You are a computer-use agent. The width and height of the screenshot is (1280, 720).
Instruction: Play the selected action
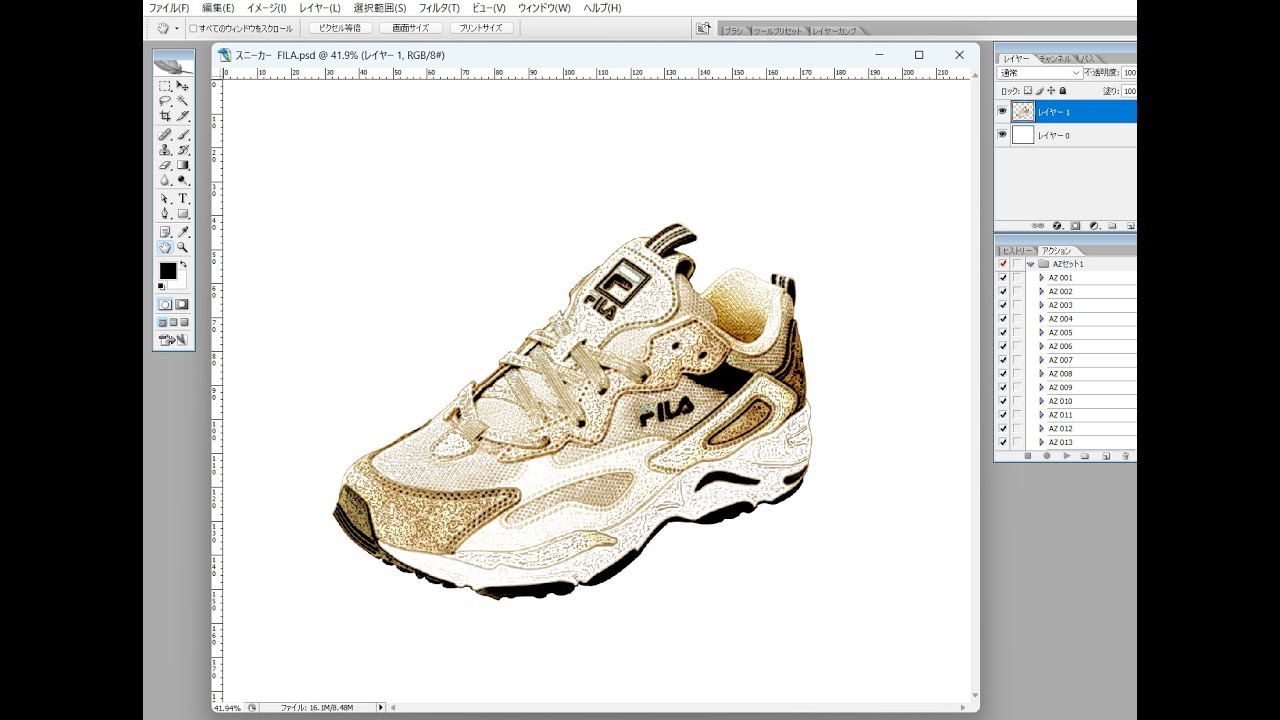click(x=1067, y=456)
